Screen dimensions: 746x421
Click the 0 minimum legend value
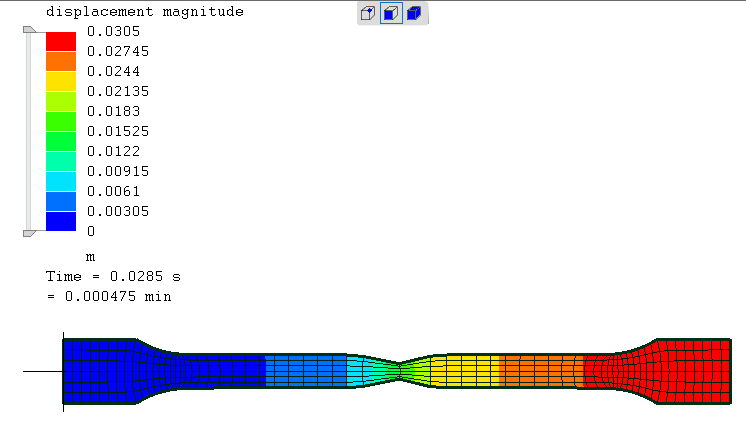[x=91, y=231]
